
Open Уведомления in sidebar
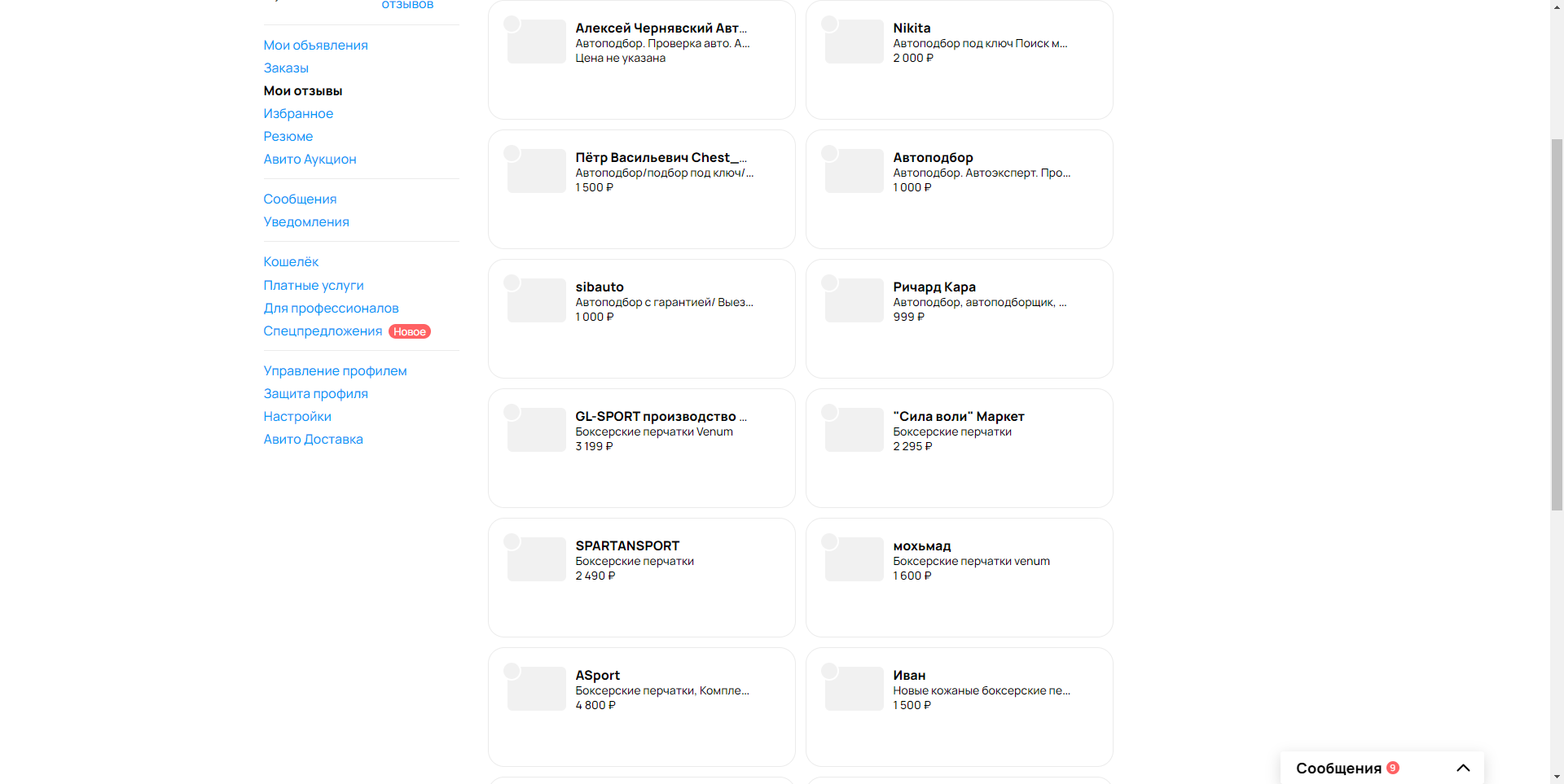click(x=306, y=221)
